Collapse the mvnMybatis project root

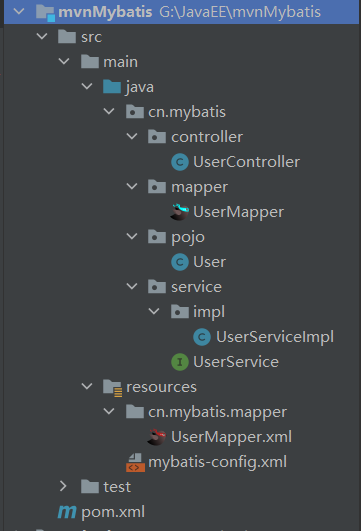[19, 11]
